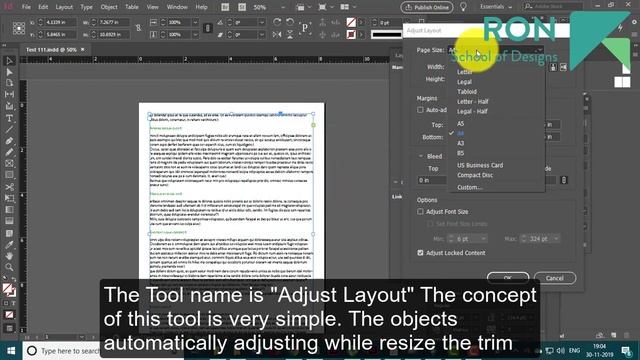The height and width of the screenshot is (360, 640).
Task: Choose the Page tool
Action: pyautogui.click(x=9, y=83)
